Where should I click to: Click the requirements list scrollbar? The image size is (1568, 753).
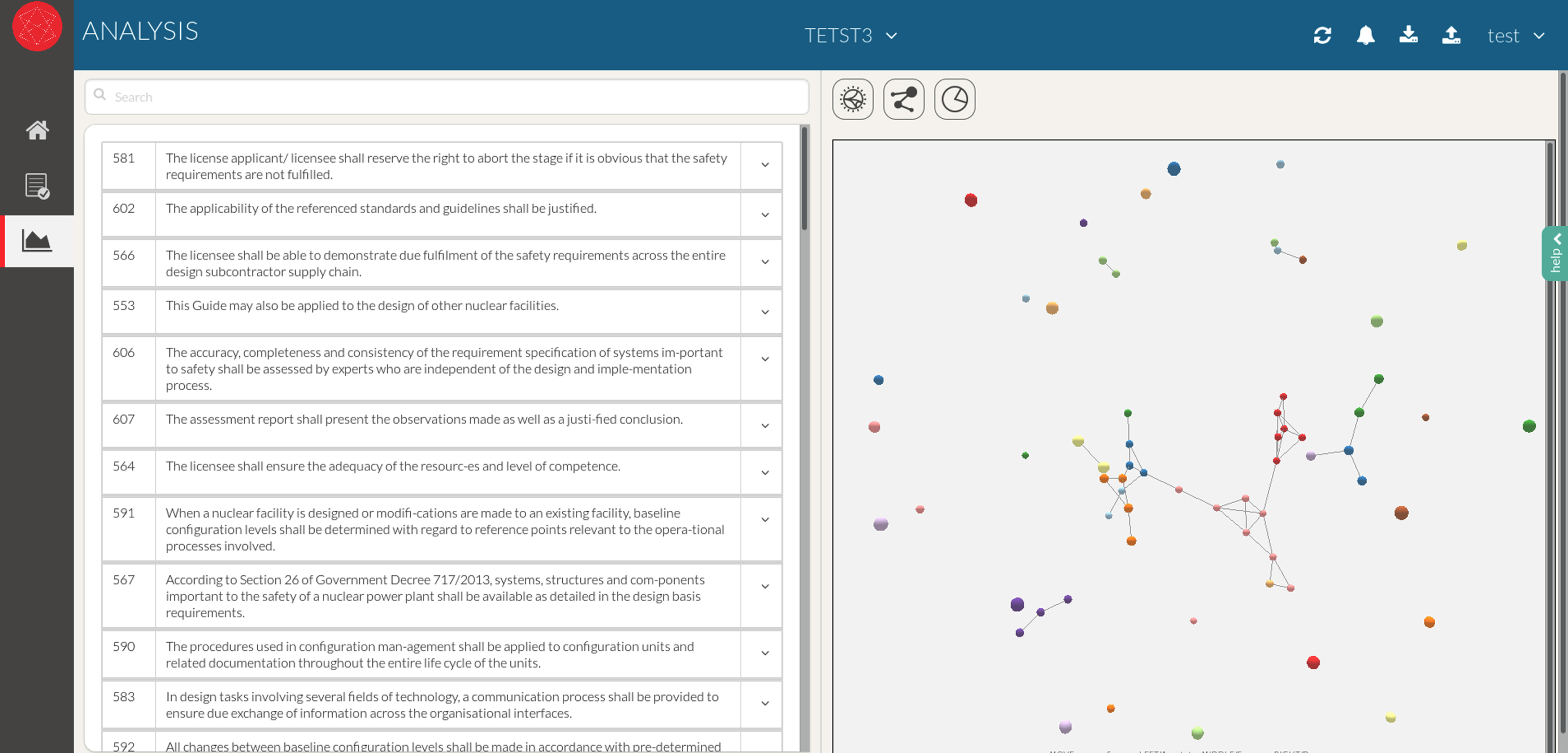pyautogui.click(x=805, y=179)
